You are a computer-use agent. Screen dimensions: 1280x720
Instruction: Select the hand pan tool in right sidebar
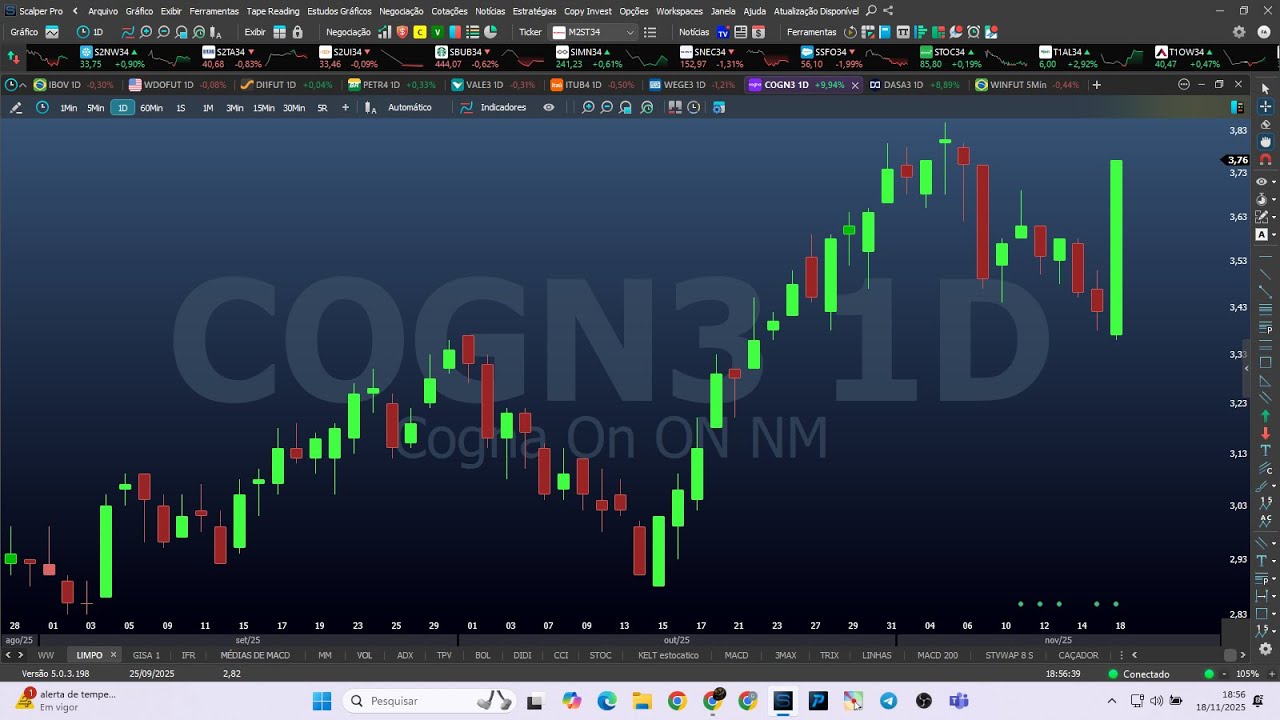click(1265, 142)
